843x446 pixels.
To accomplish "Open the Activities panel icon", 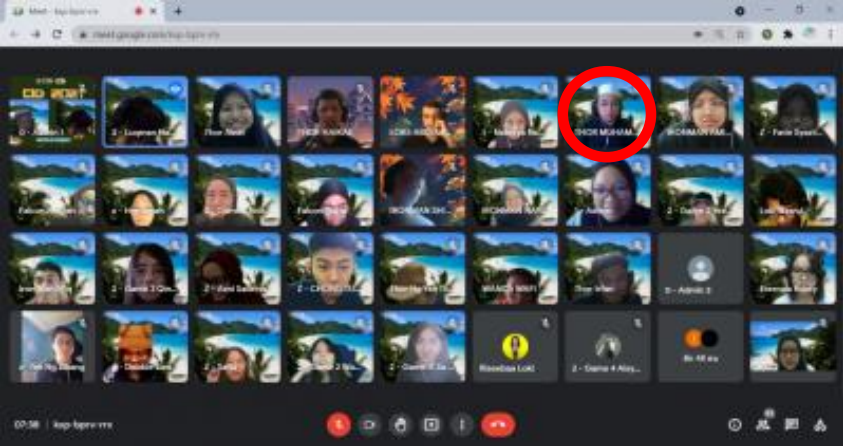I will click(820, 424).
